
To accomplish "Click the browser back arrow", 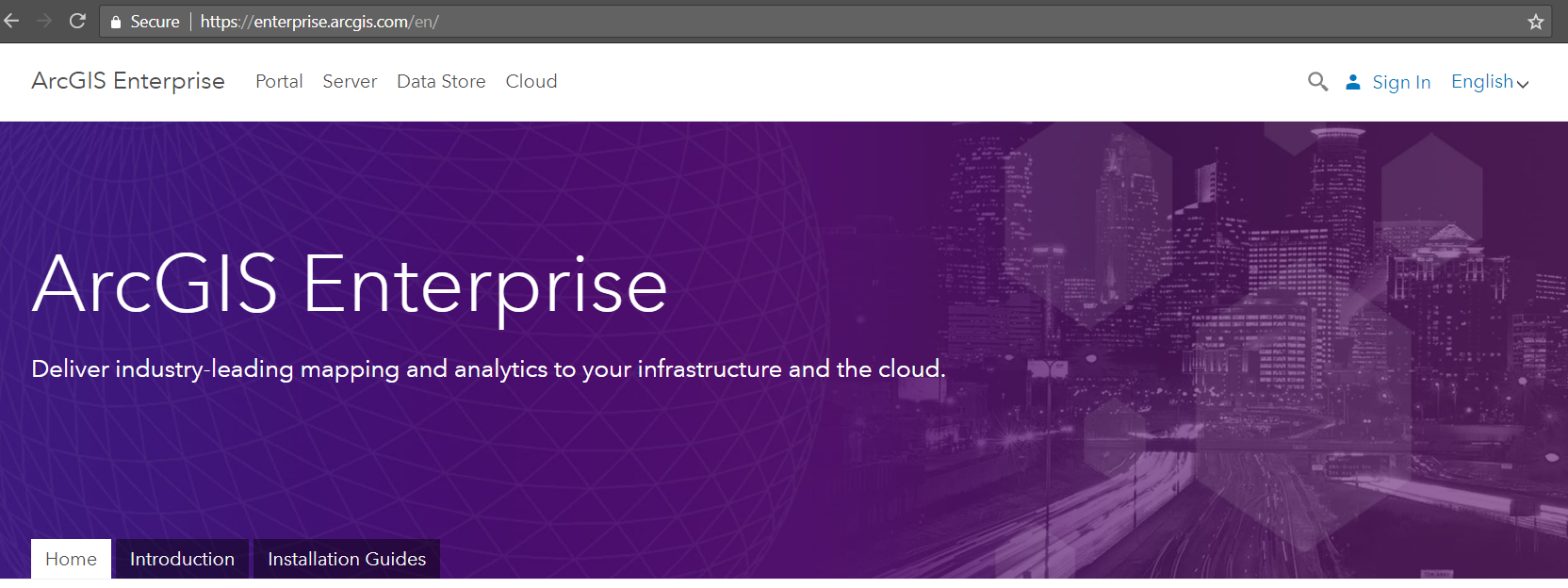I will point(11,21).
